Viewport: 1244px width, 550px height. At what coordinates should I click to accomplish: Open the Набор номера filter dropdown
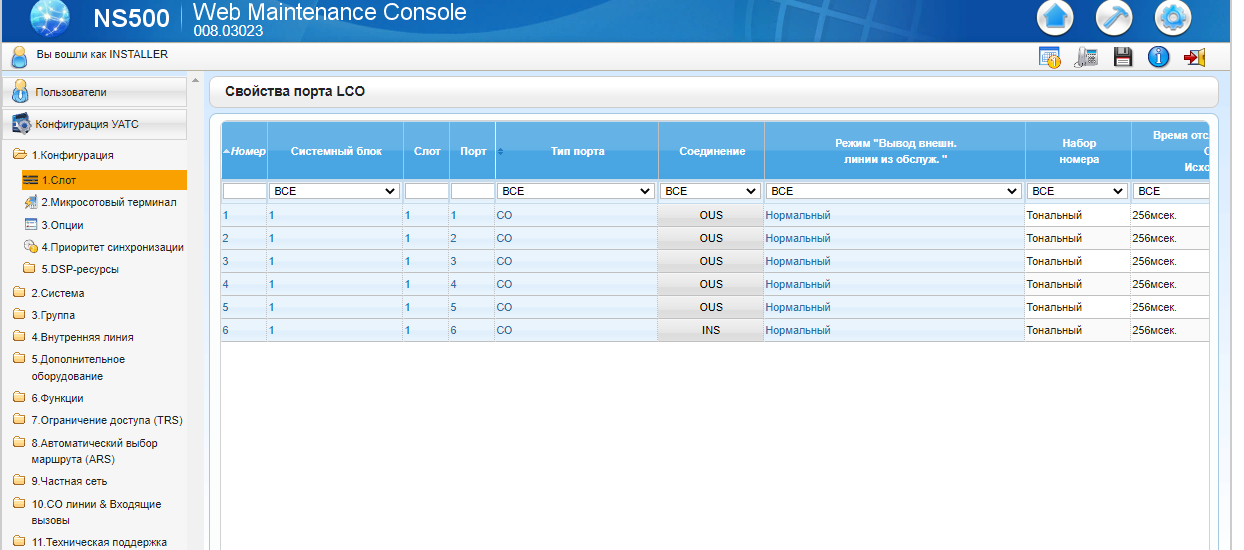(x=1077, y=191)
